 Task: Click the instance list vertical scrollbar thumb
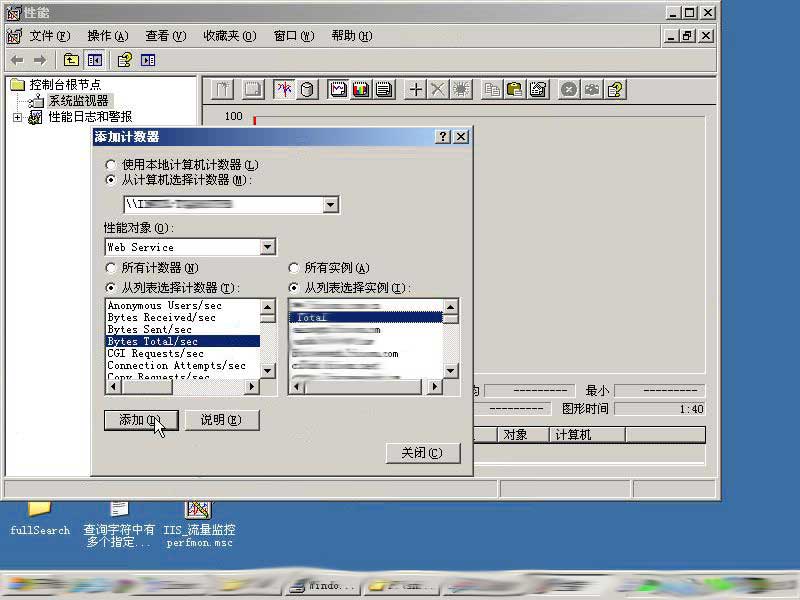pyautogui.click(x=451, y=319)
